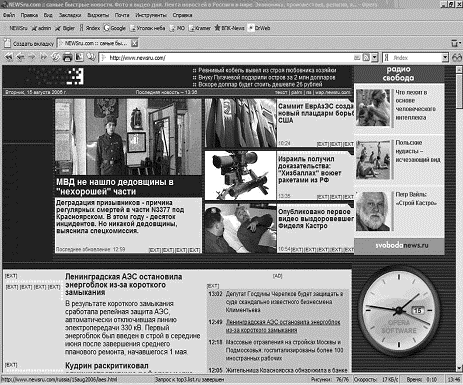This screenshot has width=463, height=385.
Task: Open the closed tabs trash can
Action: coord(454,43)
